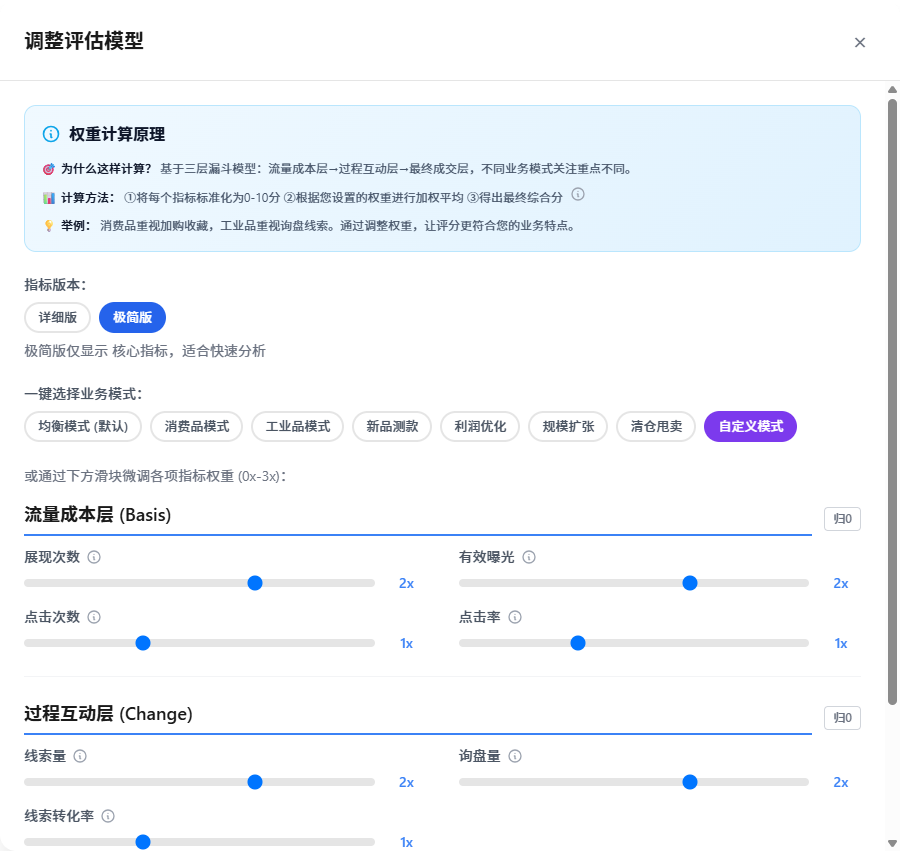Switch to 详细版 indicator version
This screenshot has height=851, width=900.
(x=57, y=317)
